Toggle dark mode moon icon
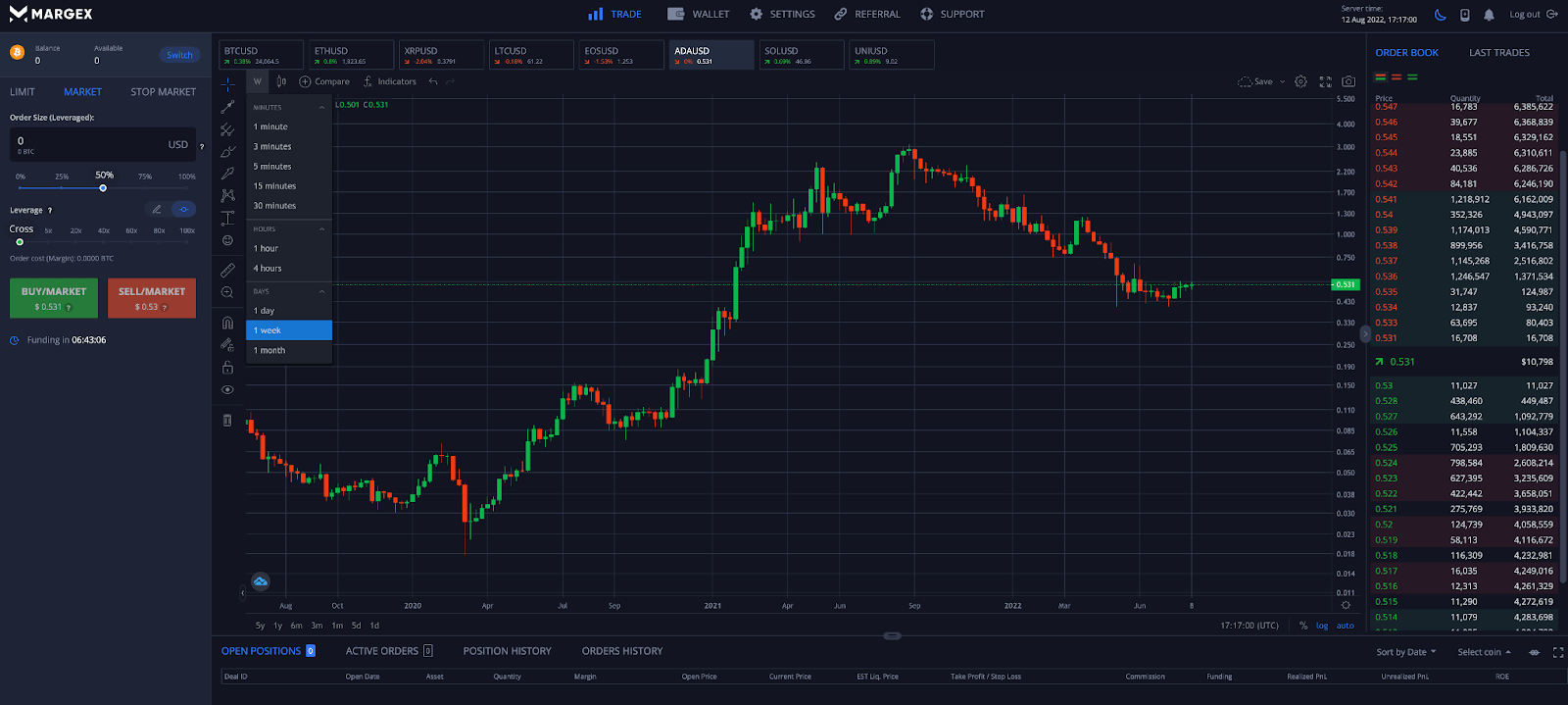The height and width of the screenshot is (705, 1568). tap(1440, 15)
